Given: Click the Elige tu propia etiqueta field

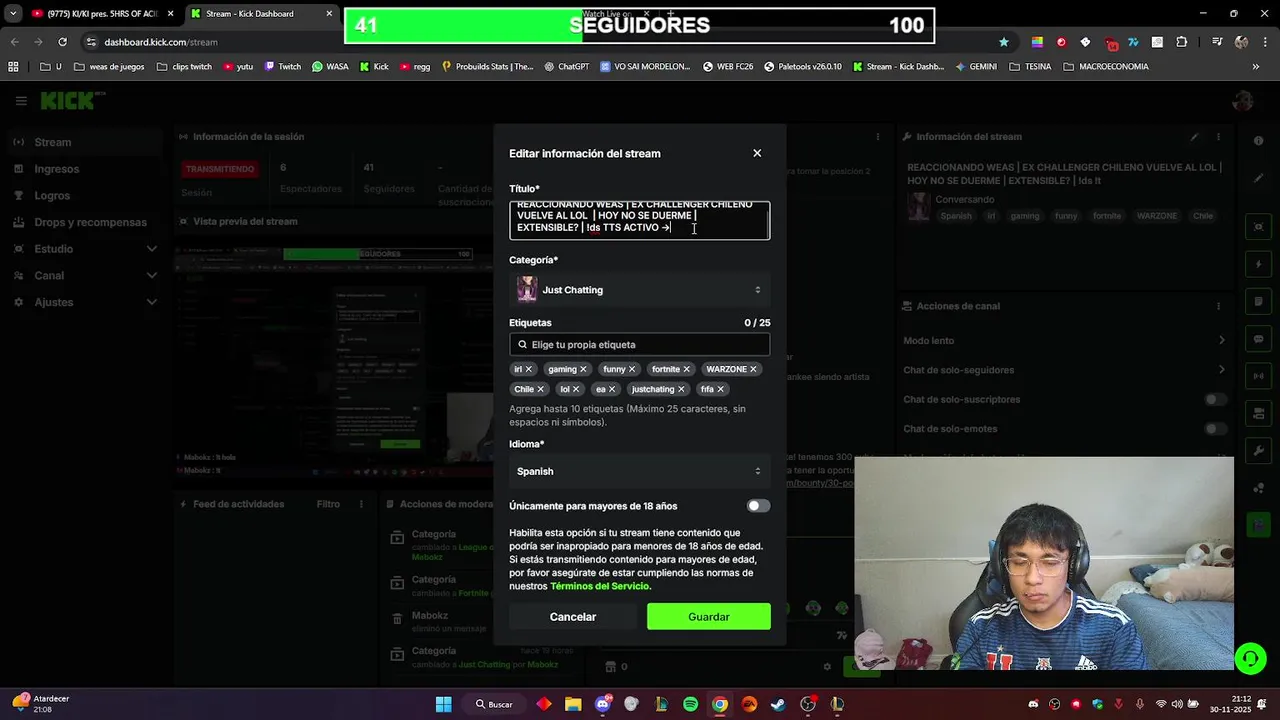Looking at the screenshot, I should point(639,344).
